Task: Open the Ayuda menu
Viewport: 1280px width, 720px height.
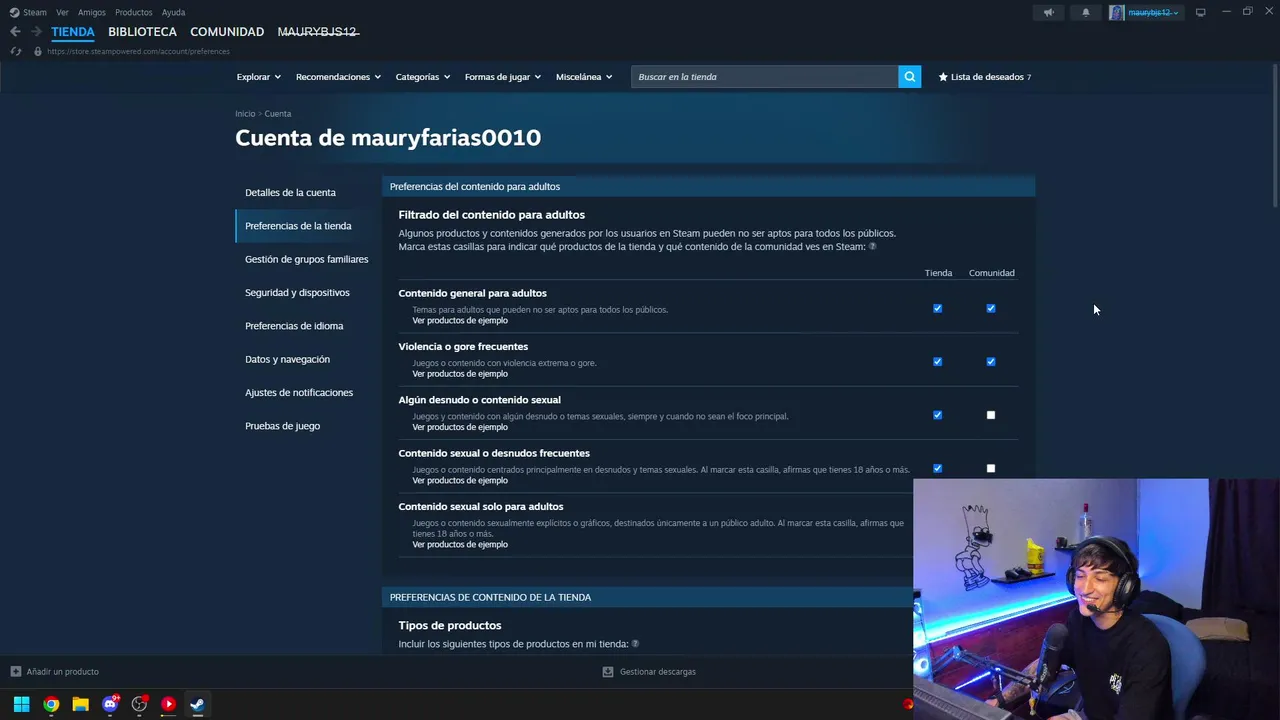Action: click(173, 13)
